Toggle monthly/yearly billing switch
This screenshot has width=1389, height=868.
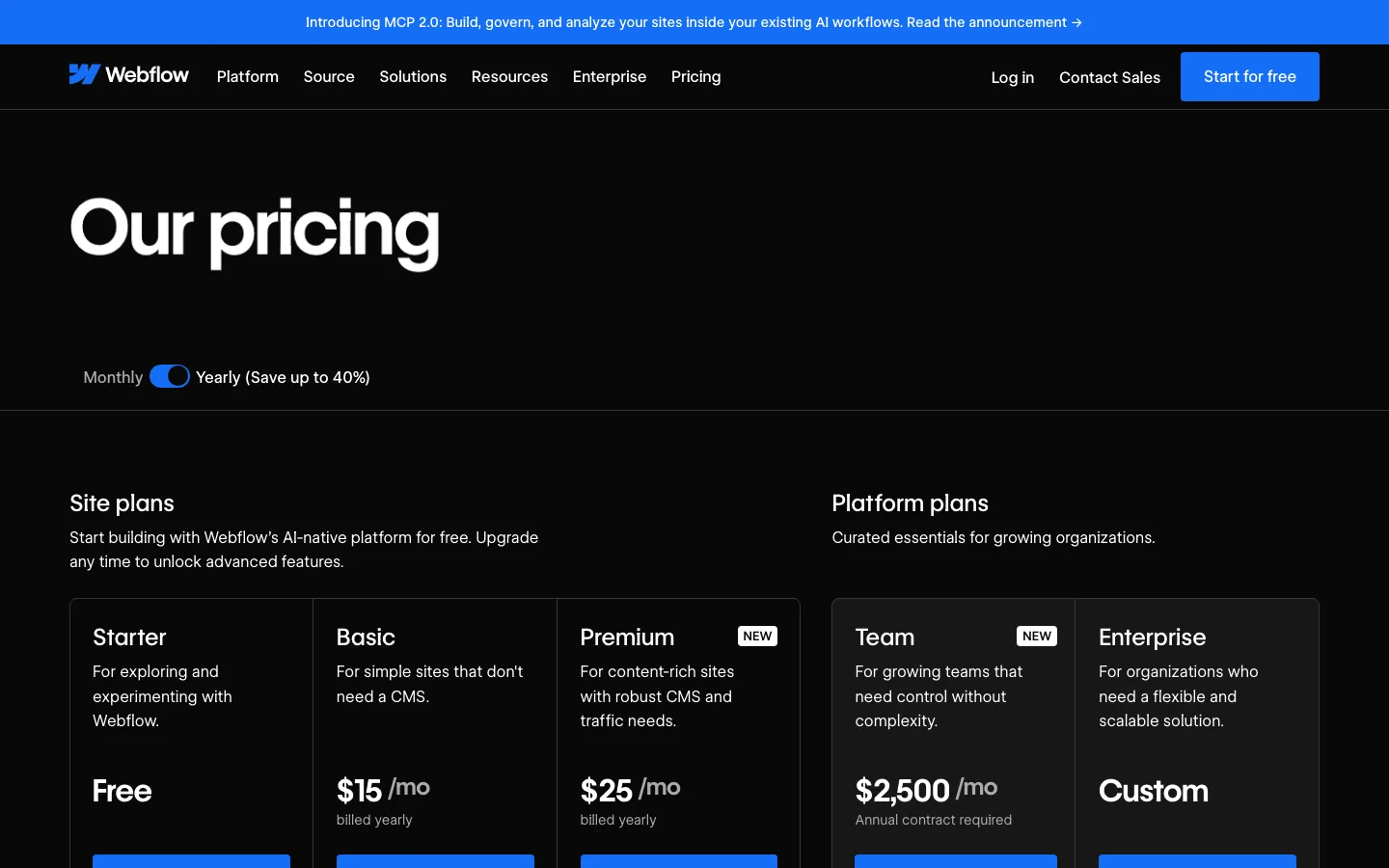click(x=170, y=376)
